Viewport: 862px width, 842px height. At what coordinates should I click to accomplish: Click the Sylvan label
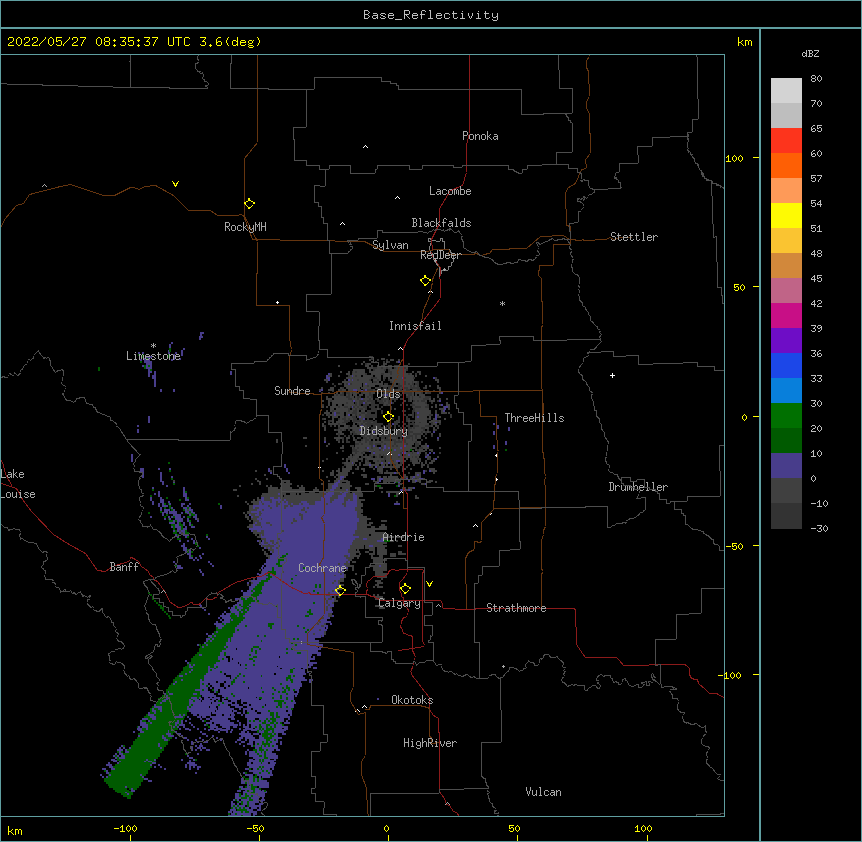click(x=390, y=245)
